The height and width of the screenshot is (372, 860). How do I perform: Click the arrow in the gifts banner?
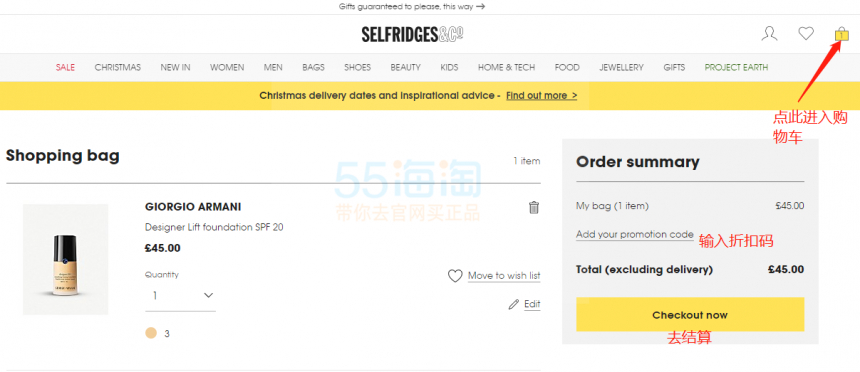pos(480,7)
